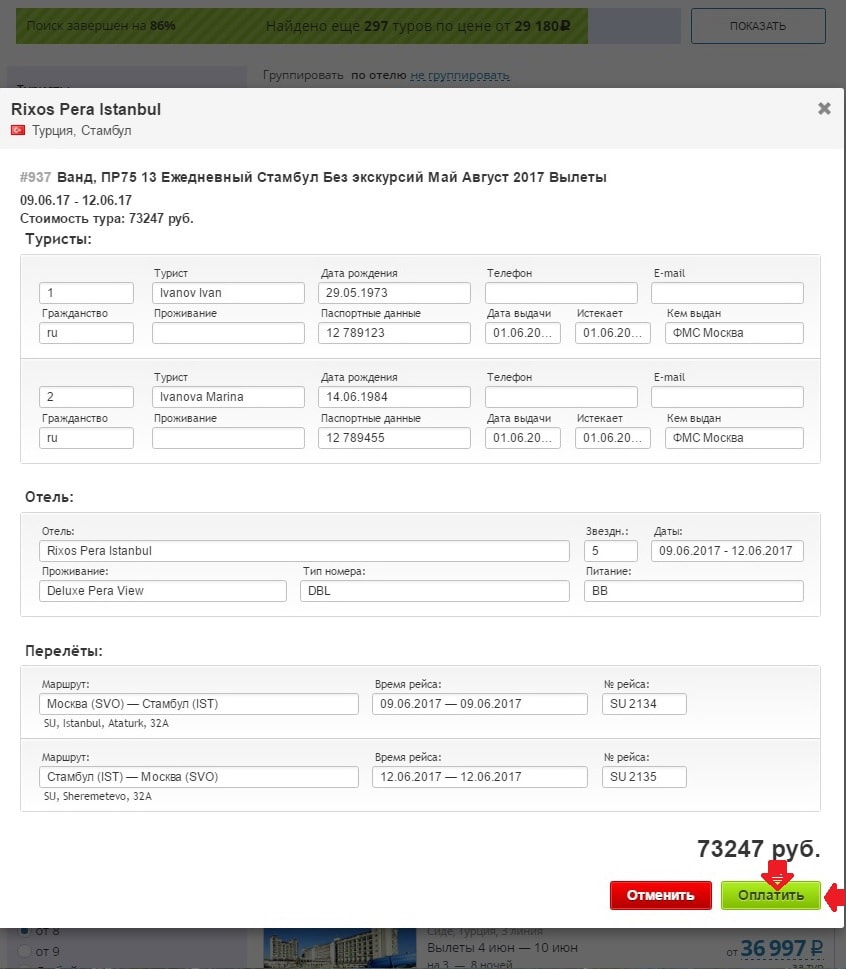The image size is (846, 969).
Task: Click passport field with 12 789455
Action: point(394,438)
